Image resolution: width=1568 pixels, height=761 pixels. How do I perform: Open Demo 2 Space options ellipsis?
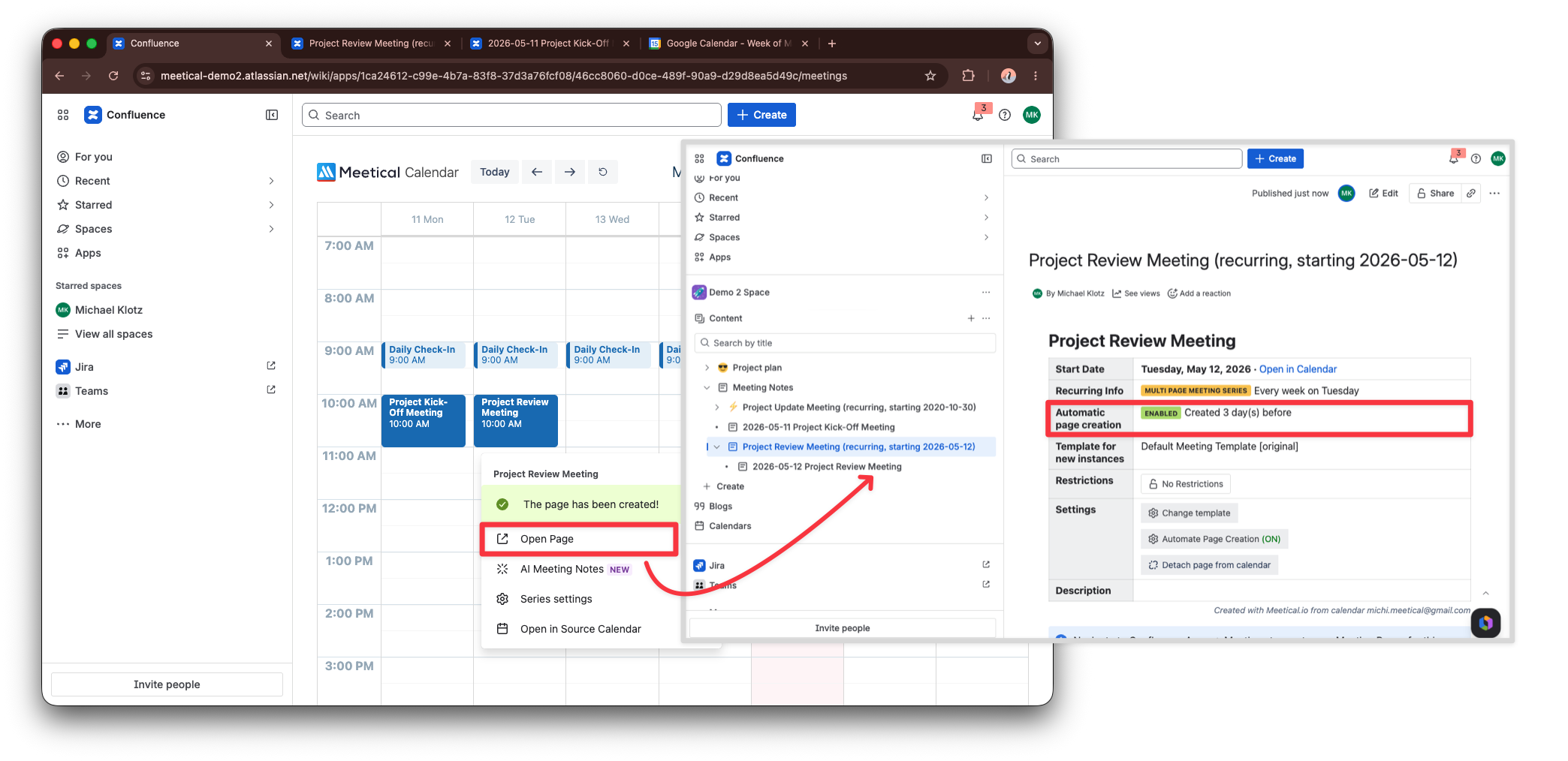986,293
